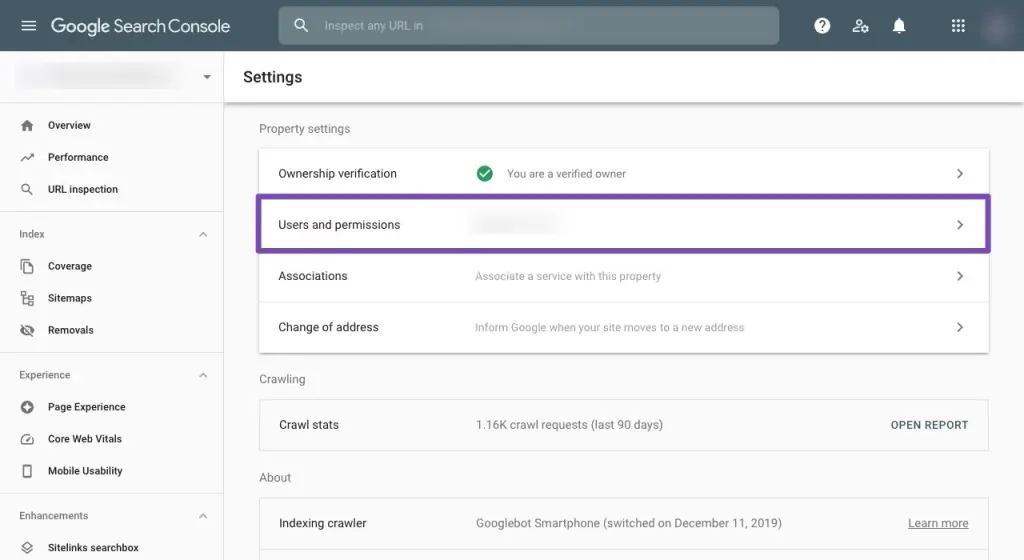
Task: Expand Users and permissions row arrow
Action: pyautogui.click(x=960, y=225)
